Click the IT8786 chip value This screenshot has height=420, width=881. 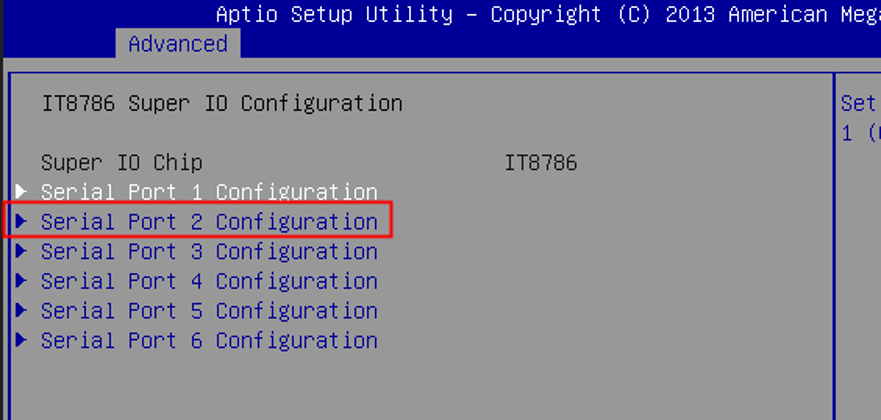tap(541, 163)
